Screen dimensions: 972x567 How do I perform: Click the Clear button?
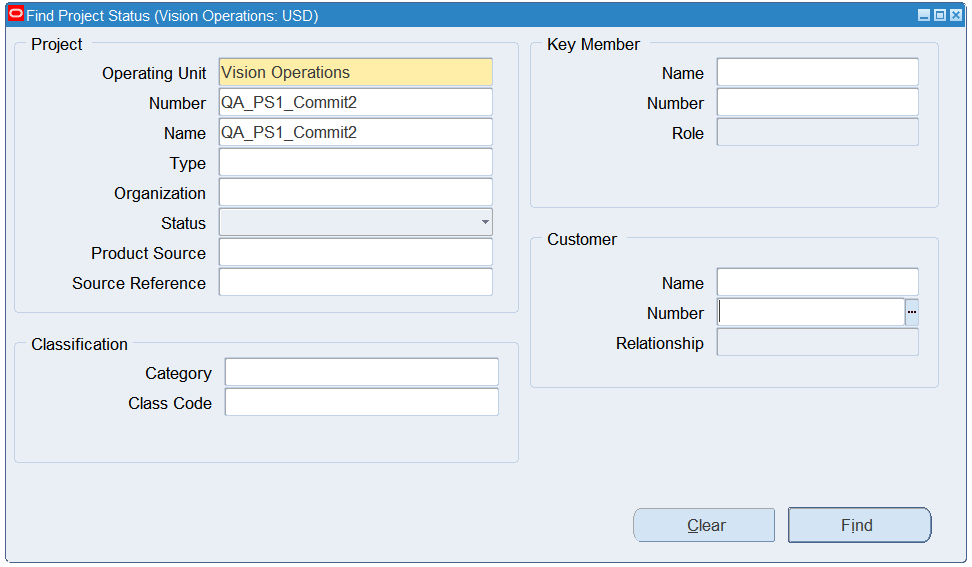pos(704,525)
